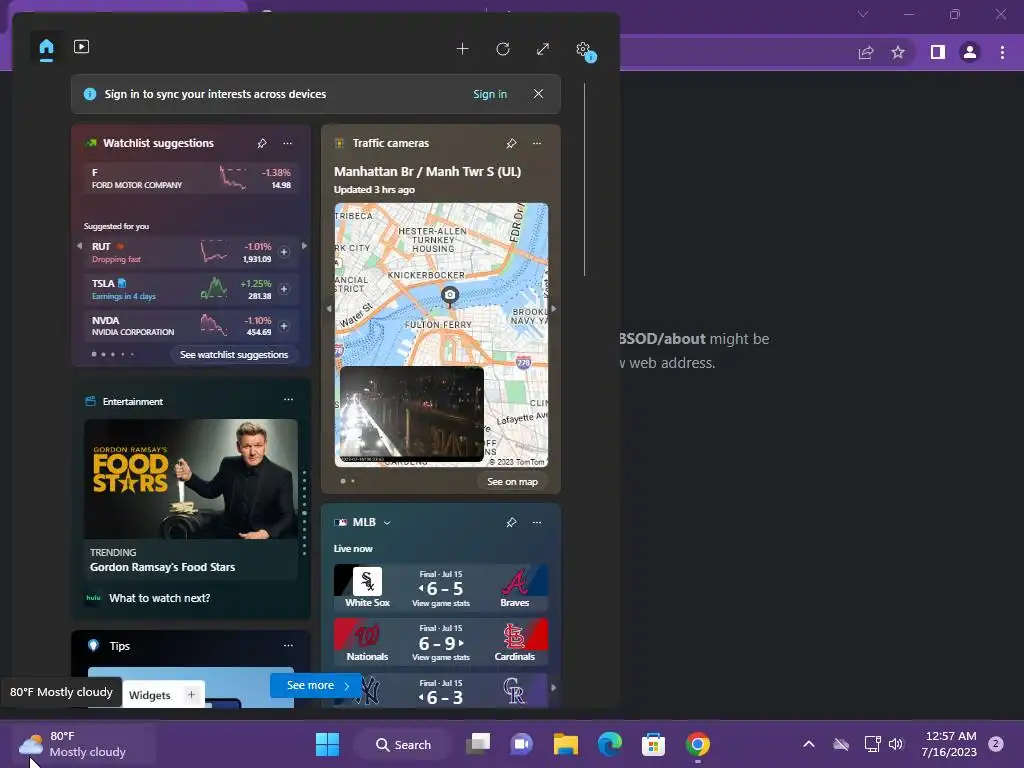1024x768 pixels.
Task: Click the See more button
Action: [315, 685]
